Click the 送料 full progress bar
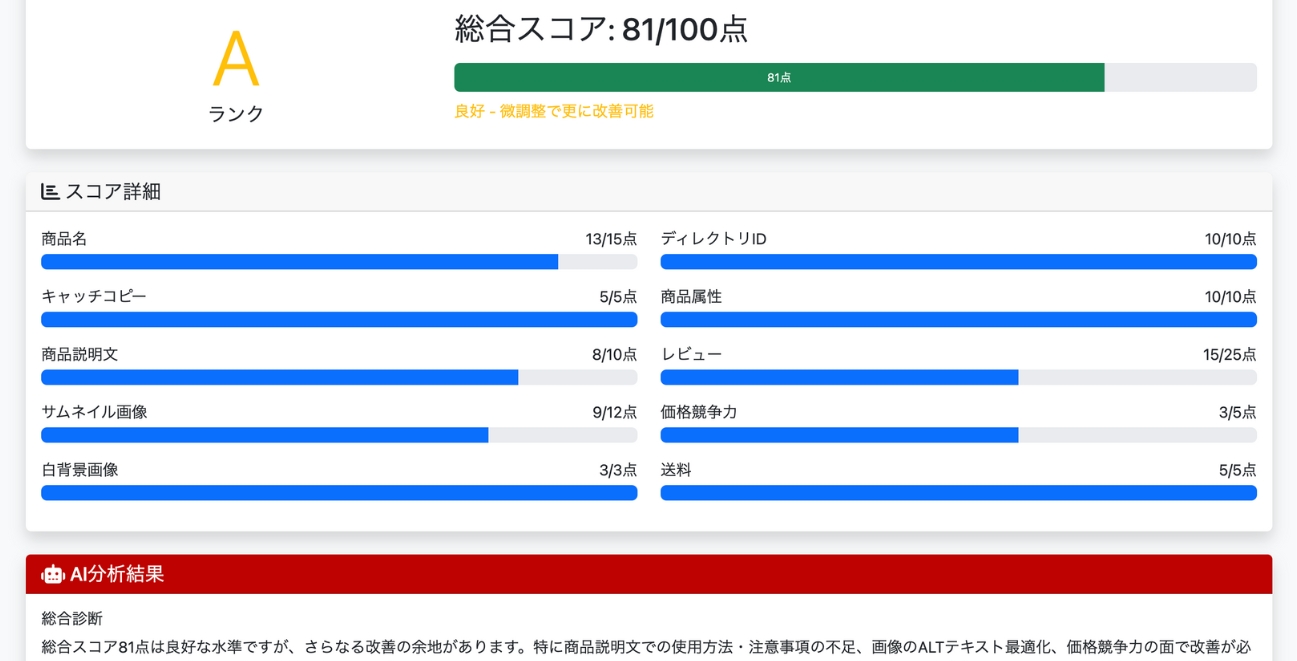1297x661 pixels. pos(958,493)
